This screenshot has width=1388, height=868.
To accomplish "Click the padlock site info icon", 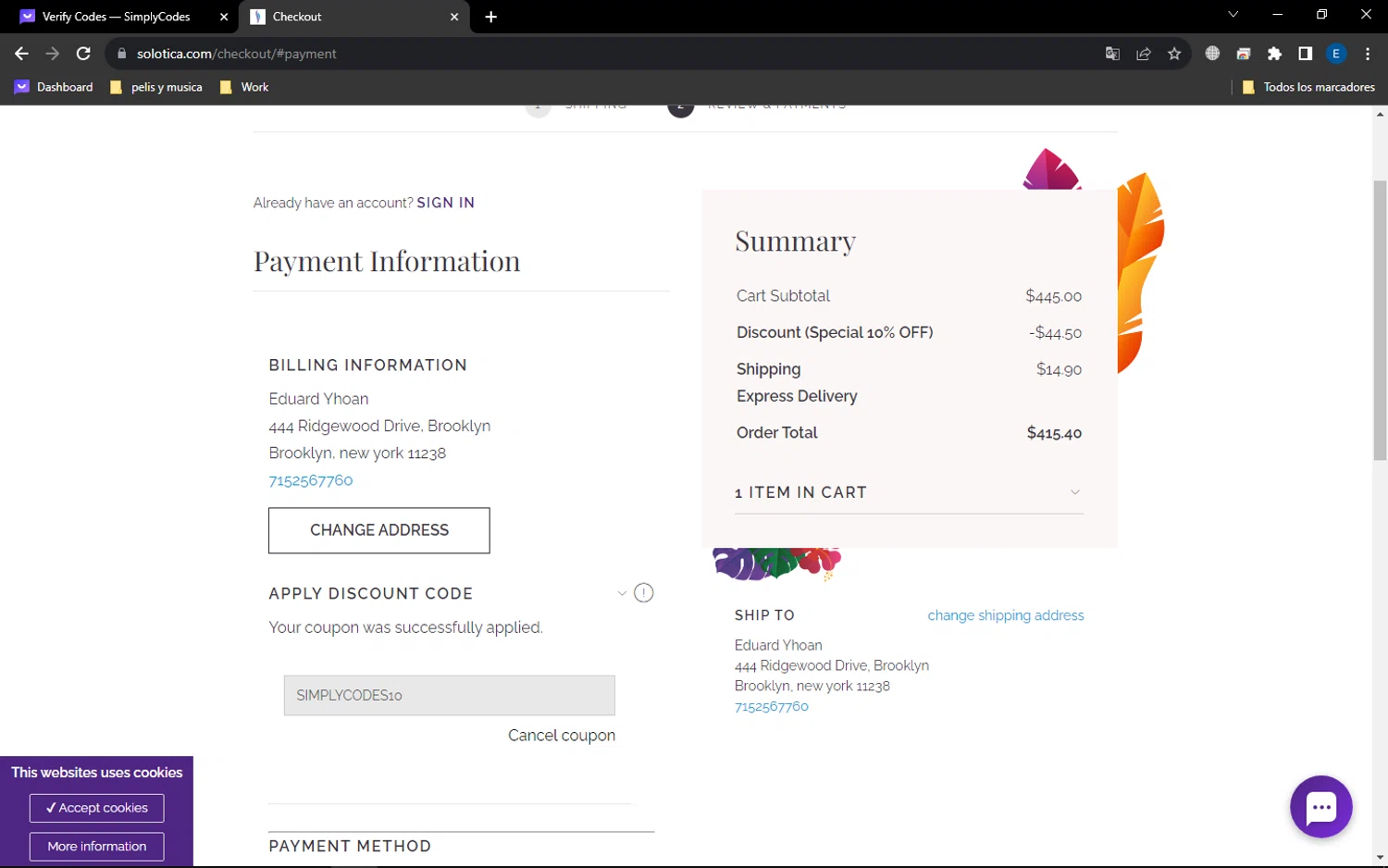I will coord(121,54).
